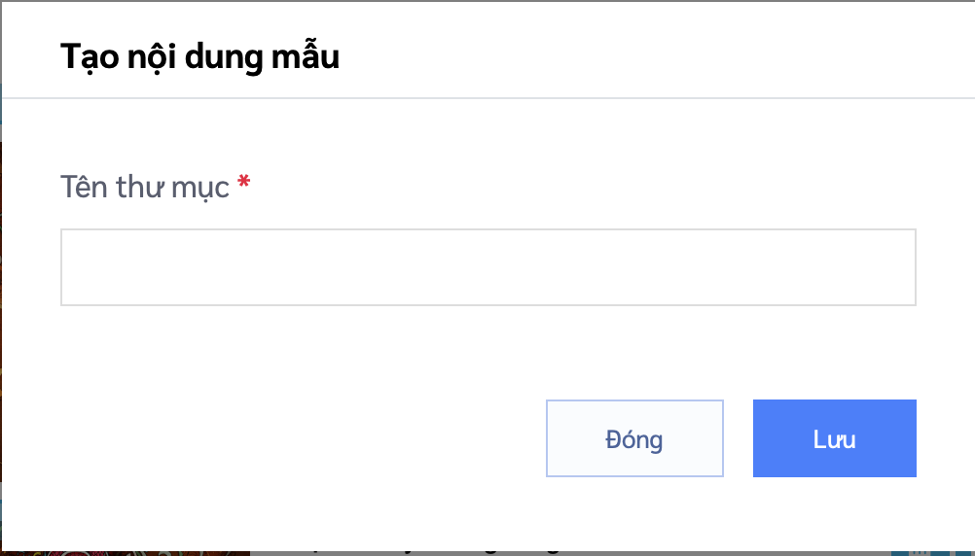Dismiss the Tạo nội dung mẫu dialog with Đóng

pos(634,438)
